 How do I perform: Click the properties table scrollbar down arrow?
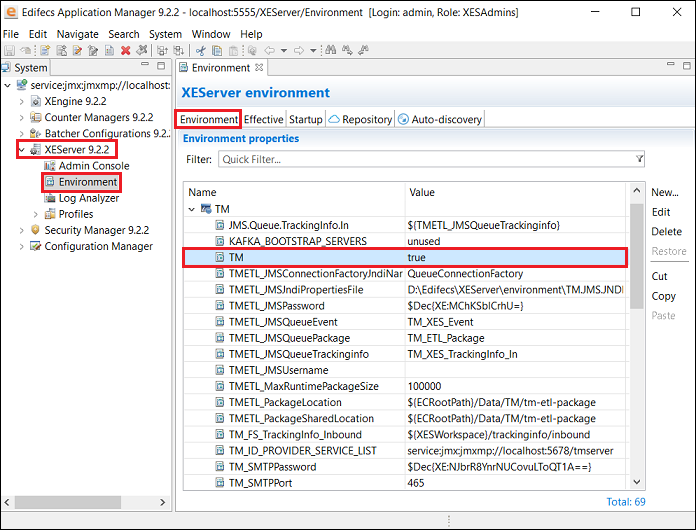(x=637, y=482)
